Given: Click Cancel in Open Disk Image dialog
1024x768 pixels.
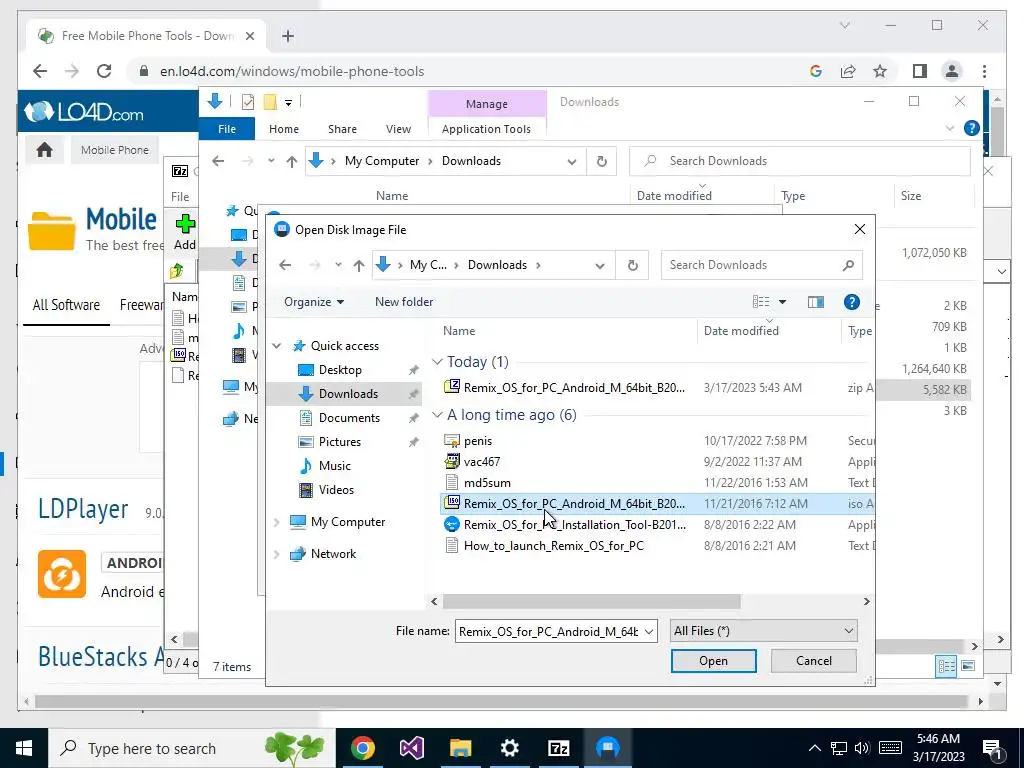Looking at the screenshot, I should pyautogui.click(x=814, y=660).
